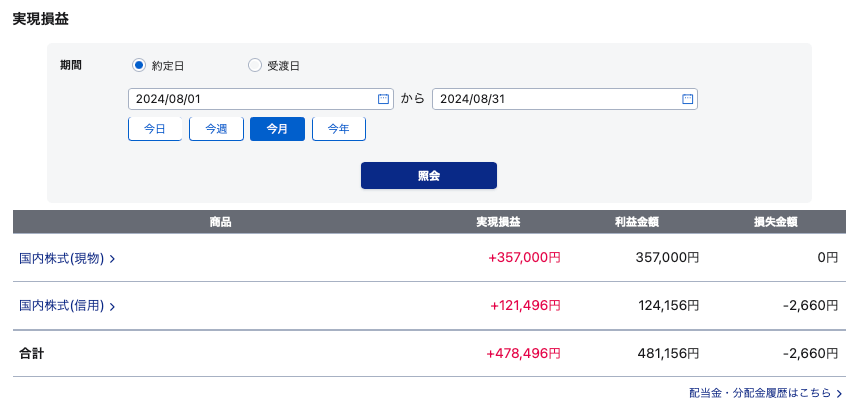Expand the chevron beside 国内株式(信用)

point(112,307)
